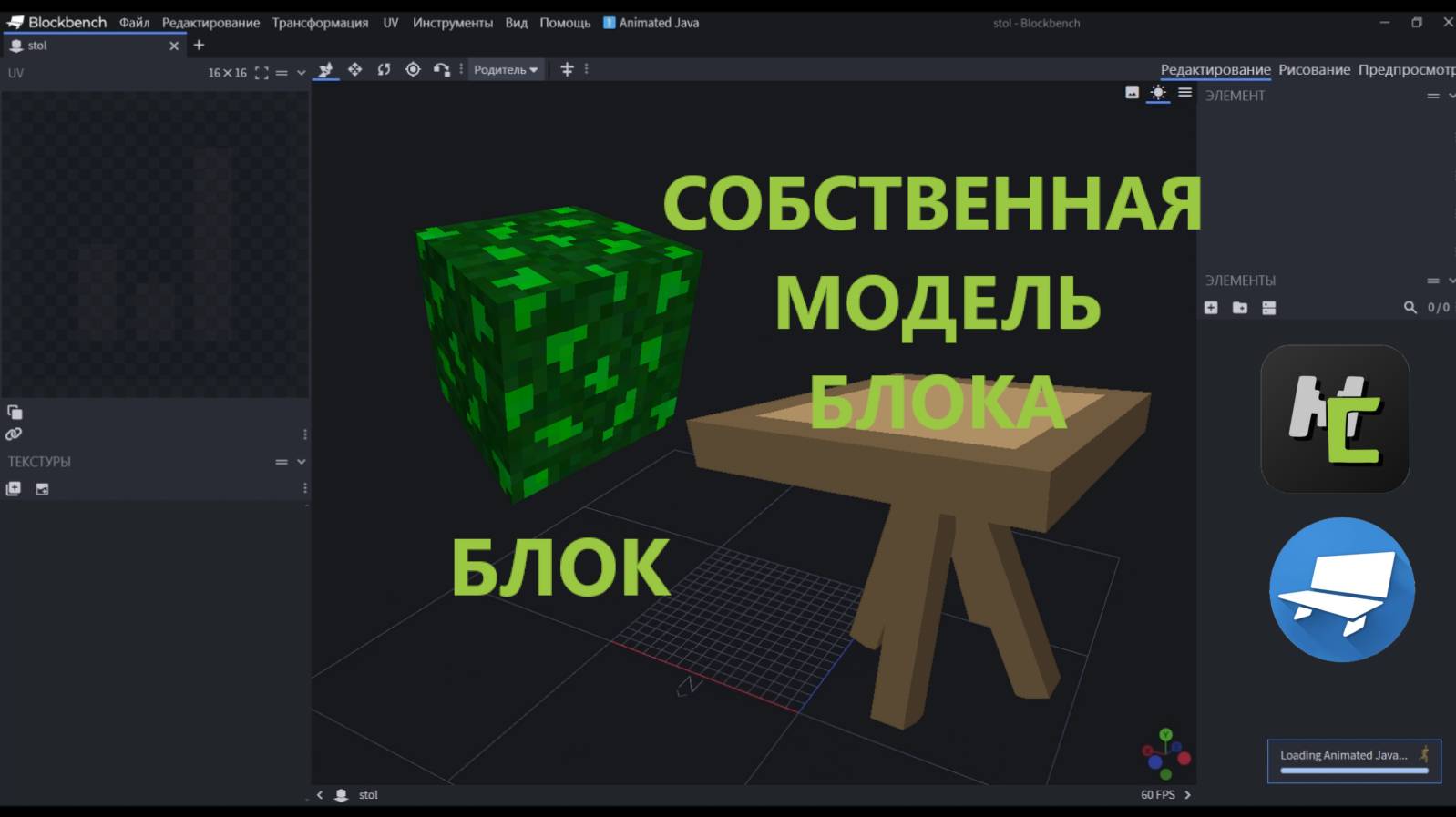The image size is (1456, 817).
Task: Click the copy UV icon below editor
Action: tap(15, 412)
